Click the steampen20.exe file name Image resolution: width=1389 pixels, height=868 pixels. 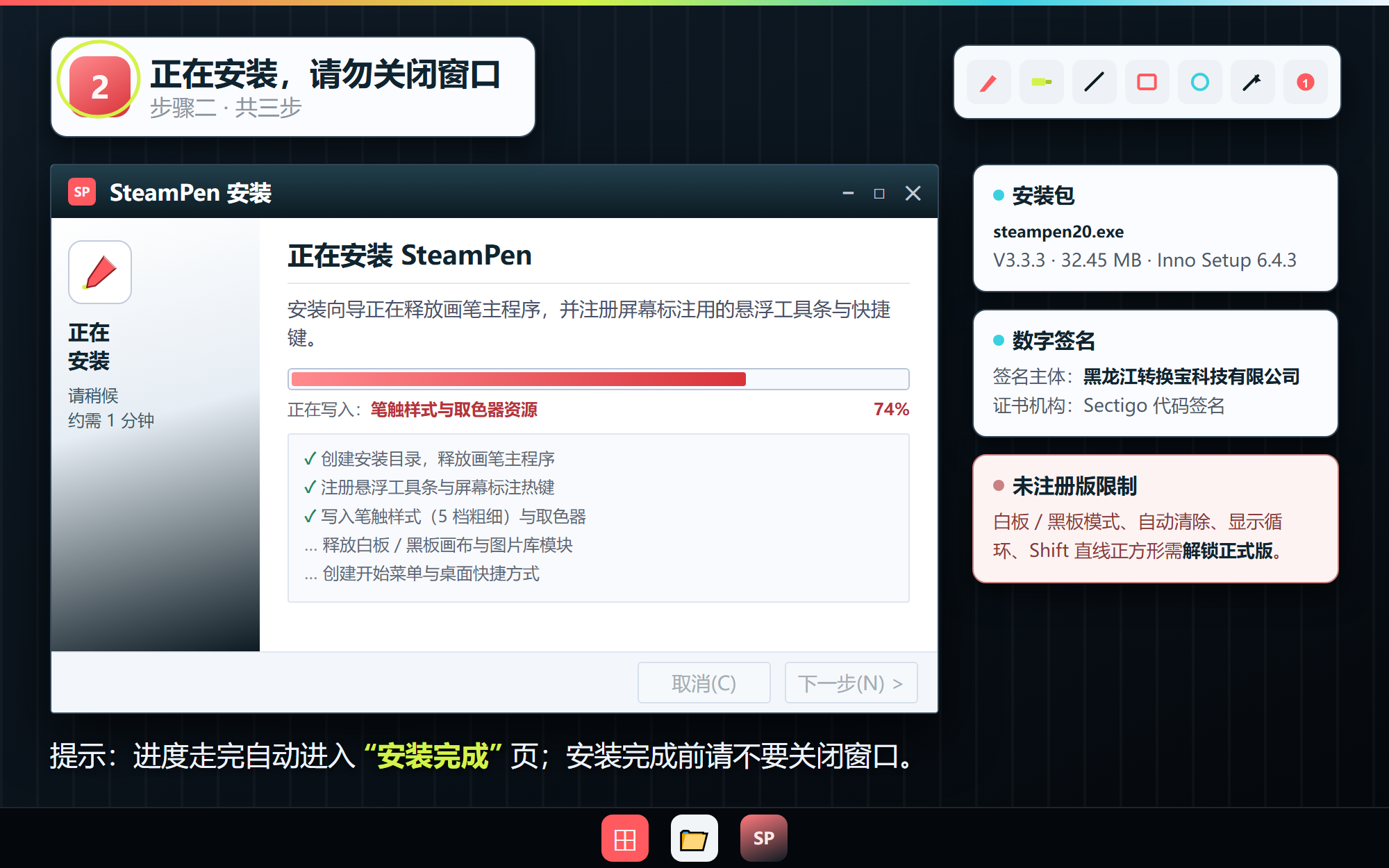(x=1058, y=232)
